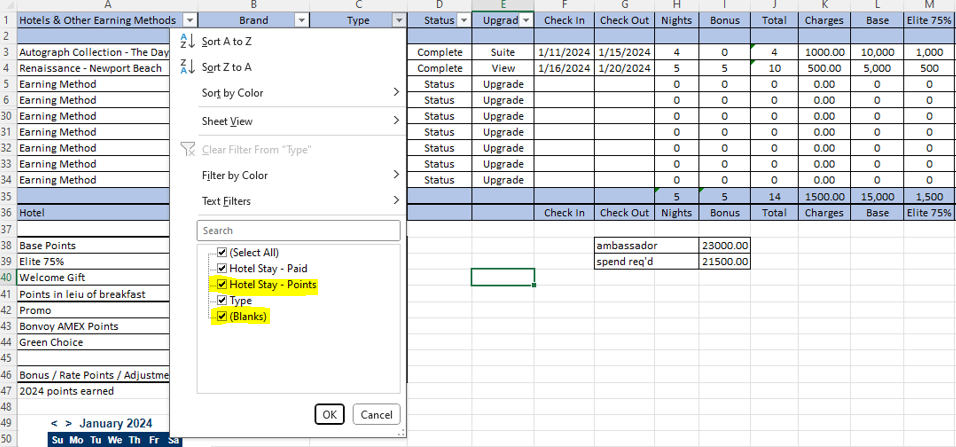Select row 35 header

click(8, 197)
